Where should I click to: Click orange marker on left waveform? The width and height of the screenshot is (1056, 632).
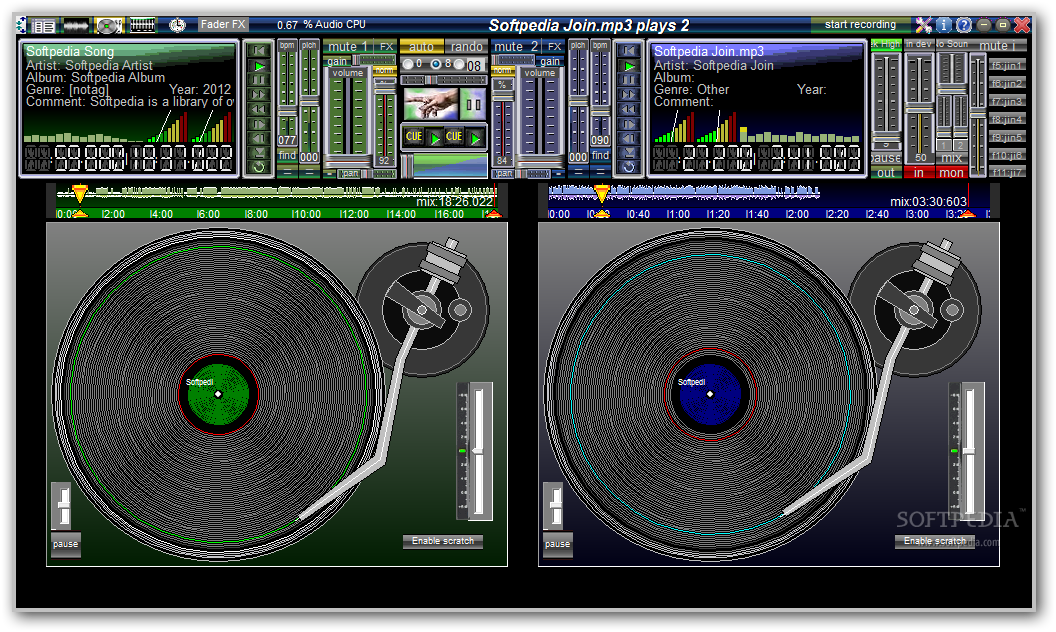79,195
